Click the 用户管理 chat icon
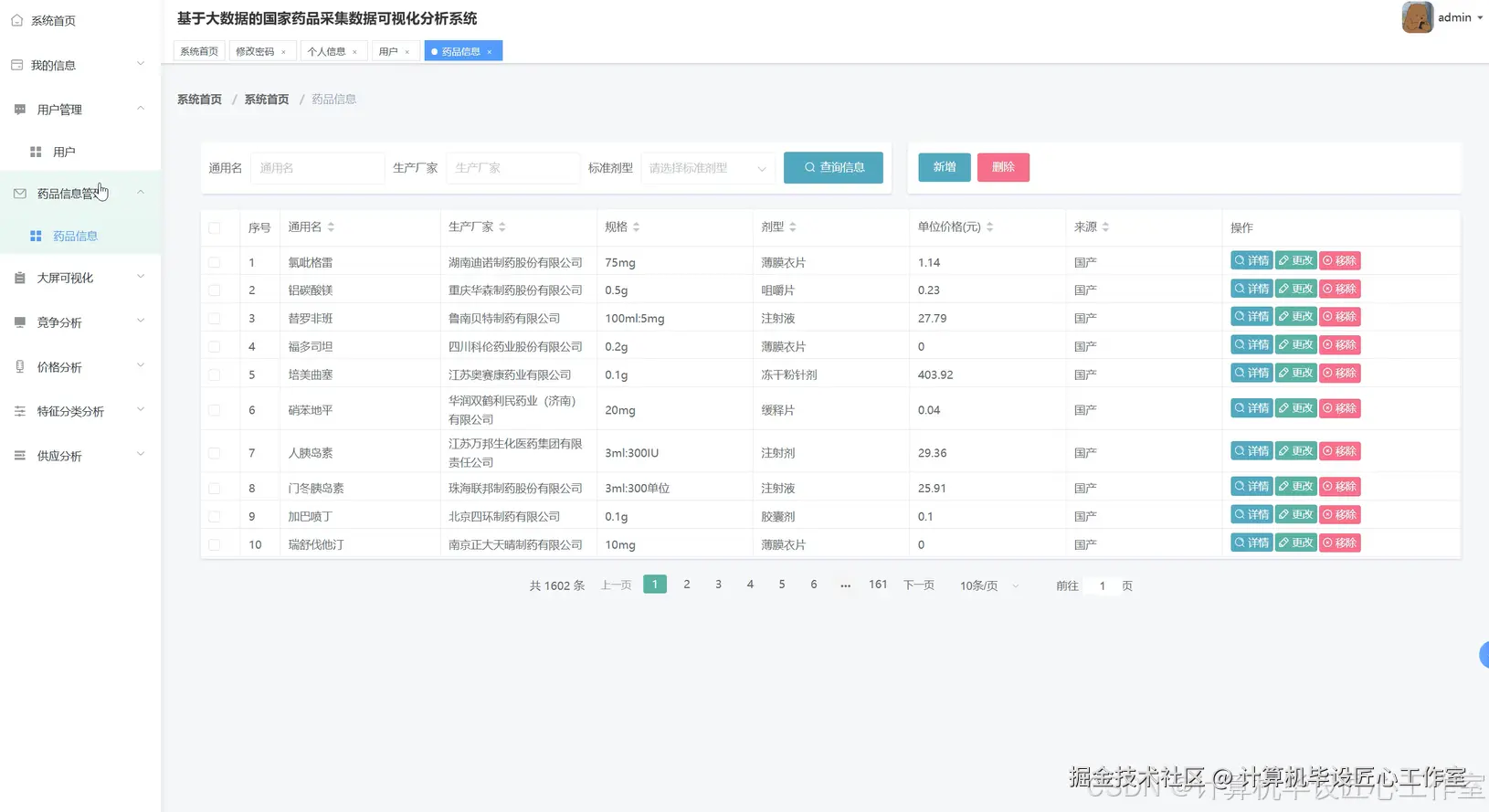1489x812 pixels. click(x=20, y=110)
